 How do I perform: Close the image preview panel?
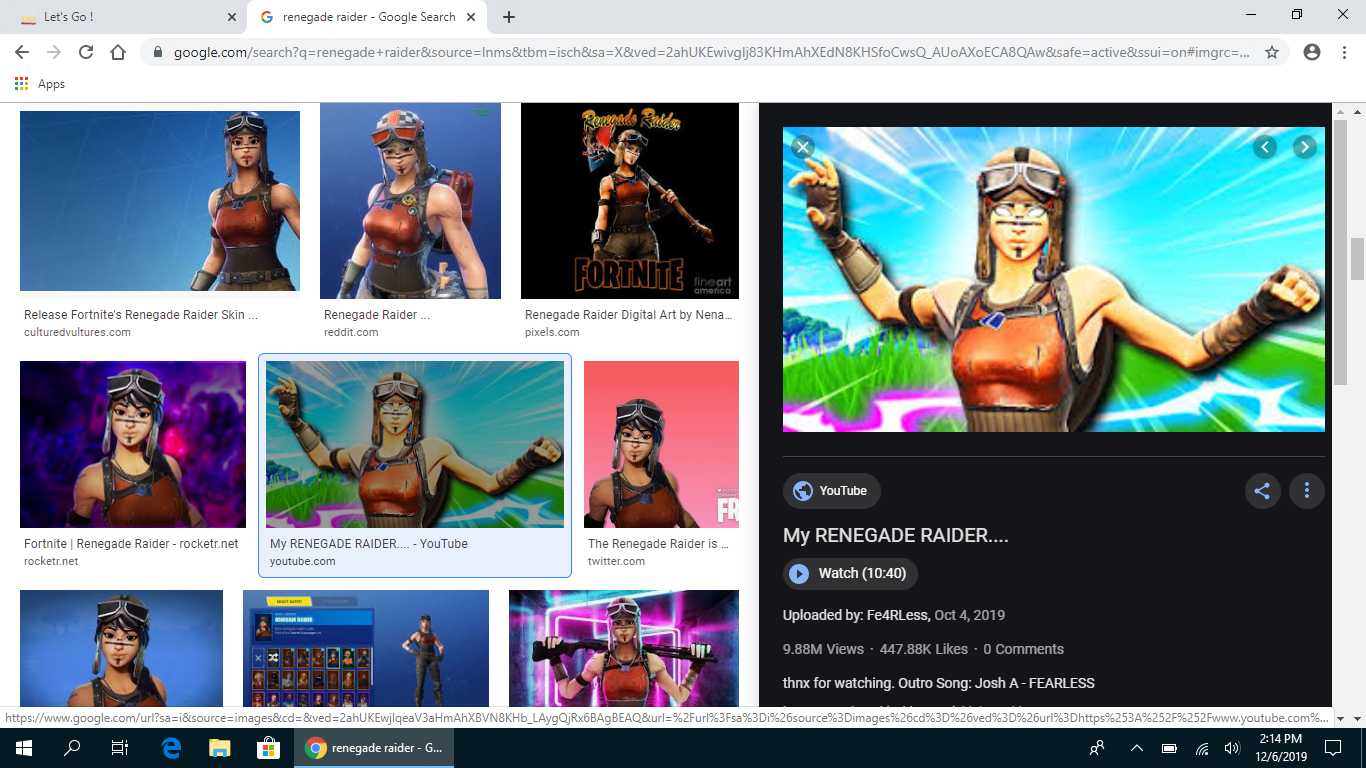point(802,147)
